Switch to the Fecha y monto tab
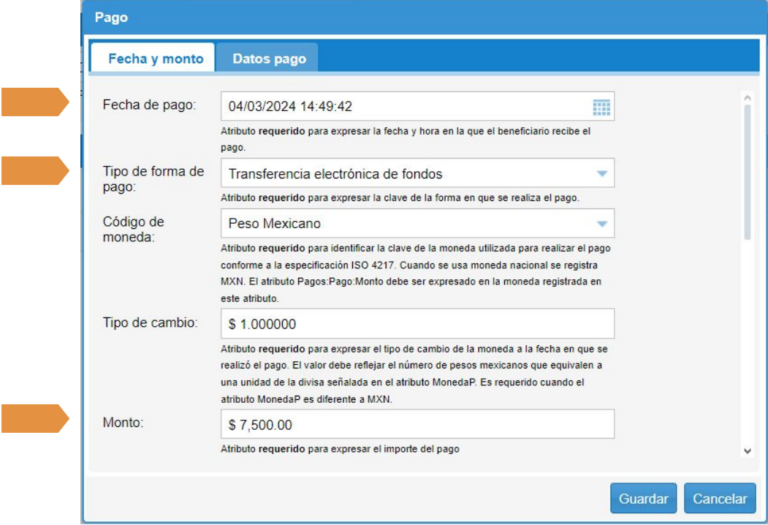This screenshot has width=768, height=525. pos(155,59)
